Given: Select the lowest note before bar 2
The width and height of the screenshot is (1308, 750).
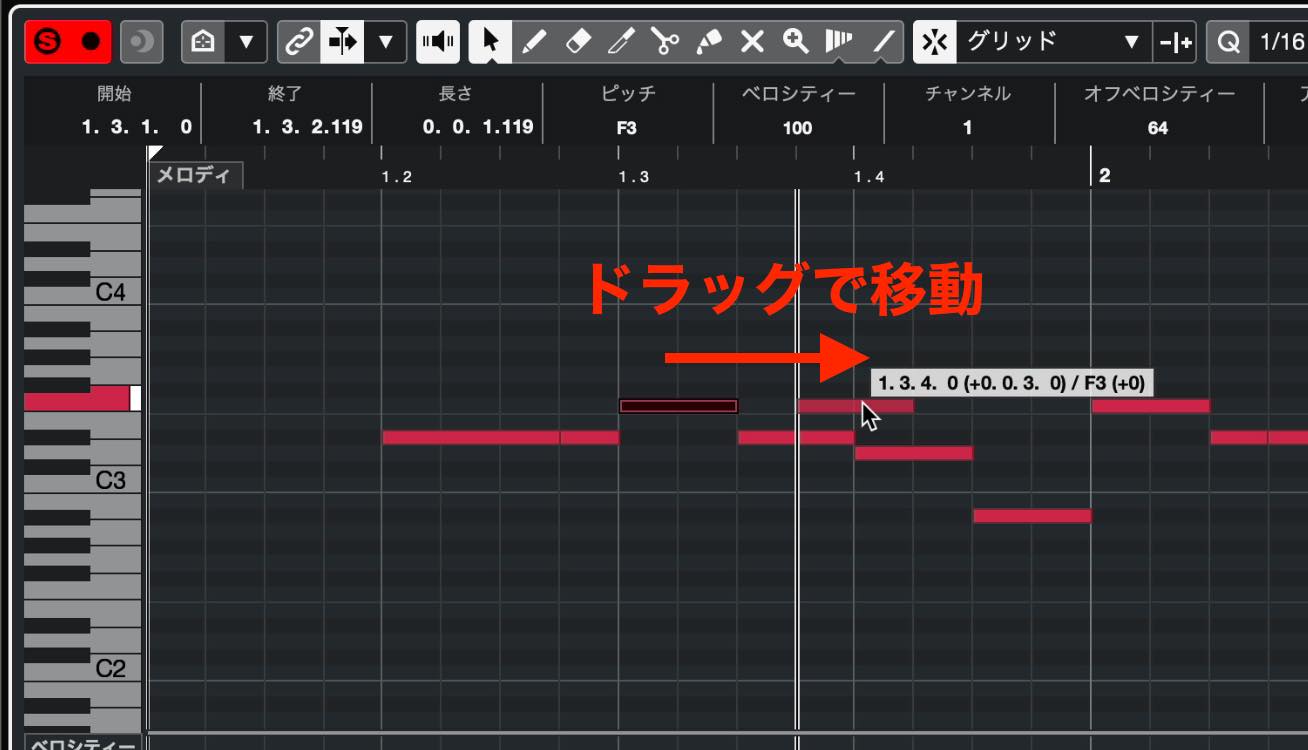Looking at the screenshot, I should pos(1032,516).
